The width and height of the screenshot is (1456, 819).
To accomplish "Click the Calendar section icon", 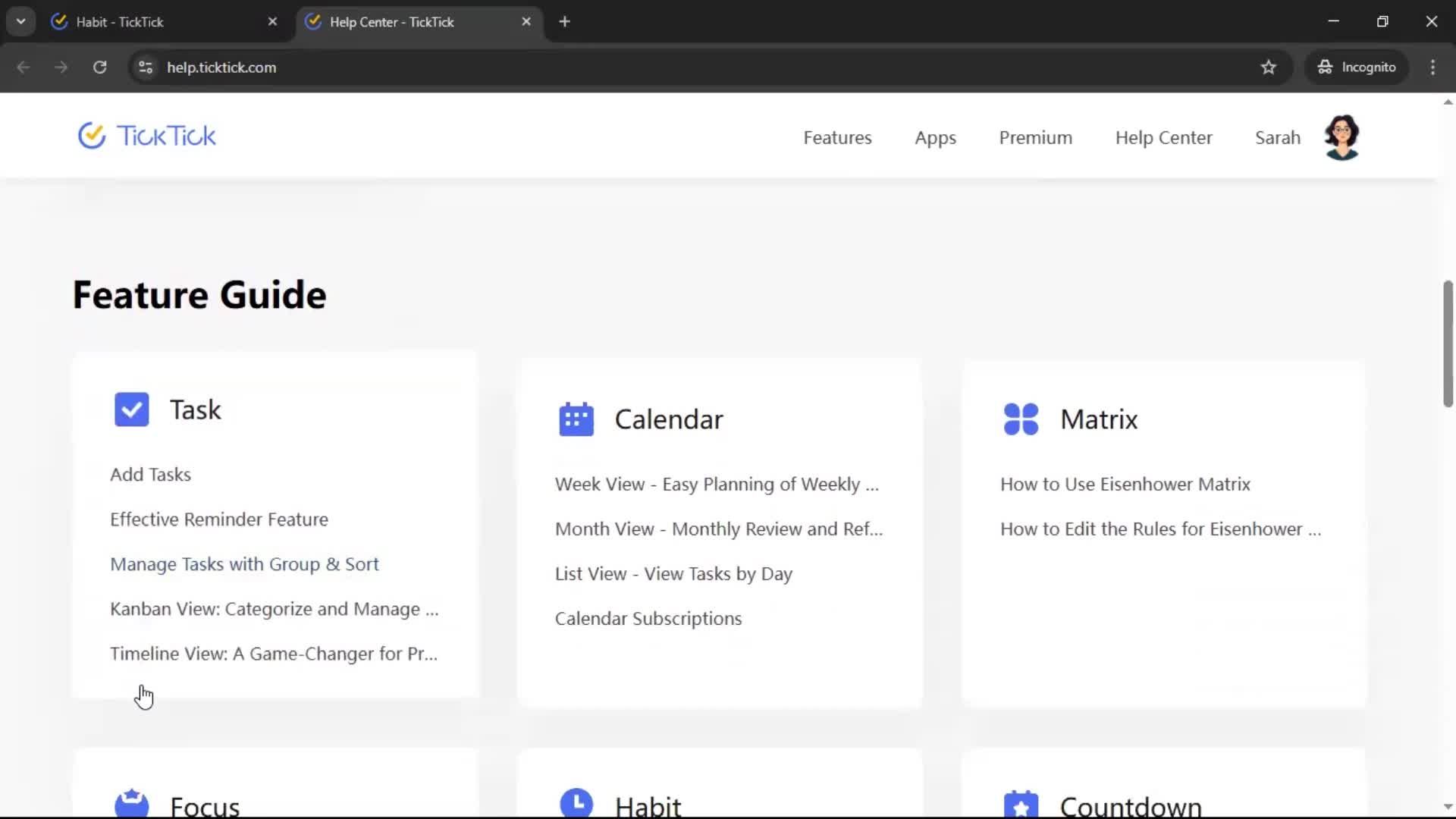I will point(576,419).
